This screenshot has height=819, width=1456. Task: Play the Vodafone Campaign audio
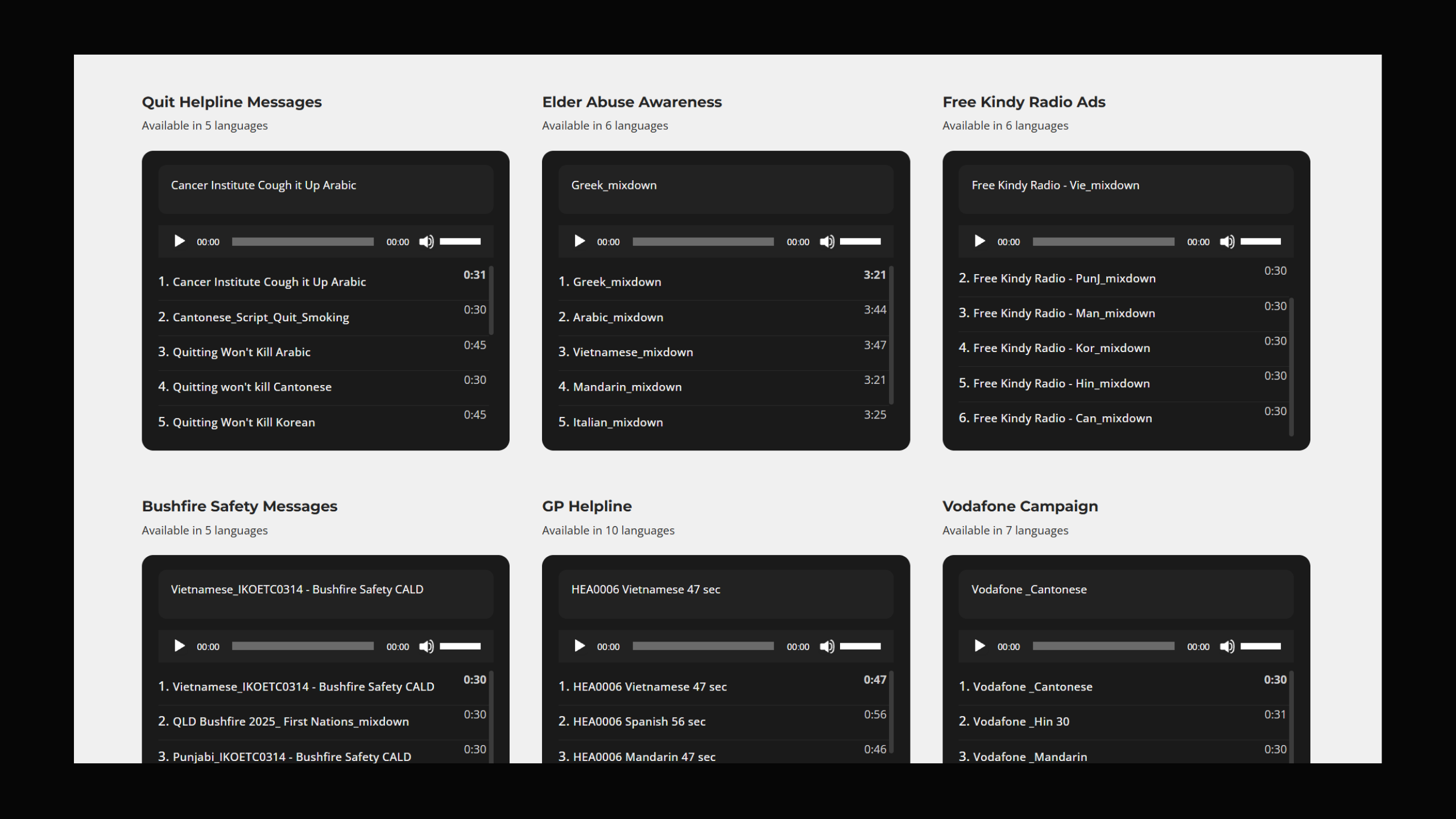(x=979, y=646)
